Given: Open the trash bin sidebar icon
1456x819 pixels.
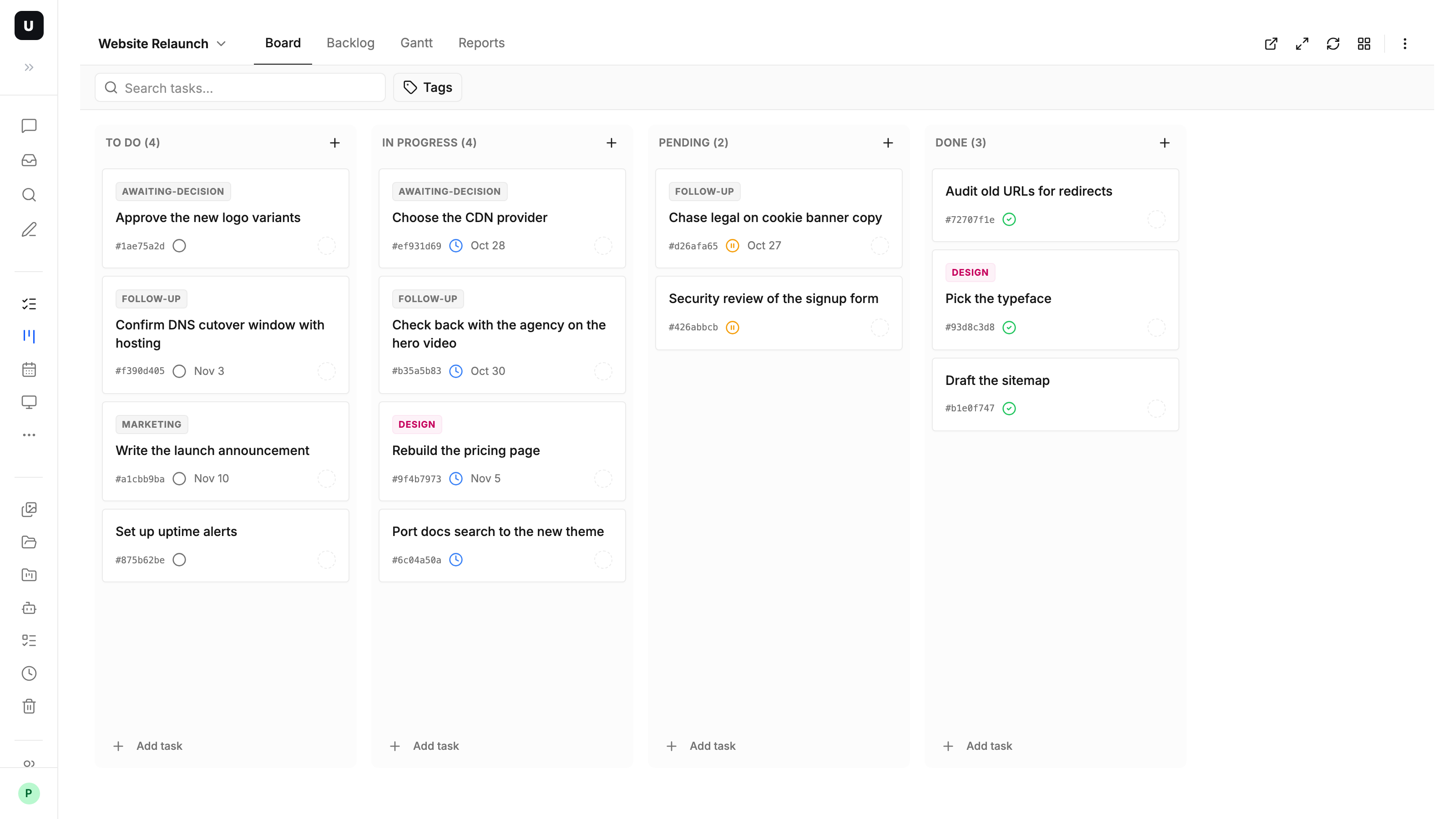Looking at the screenshot, I should [x=29, y=706].
